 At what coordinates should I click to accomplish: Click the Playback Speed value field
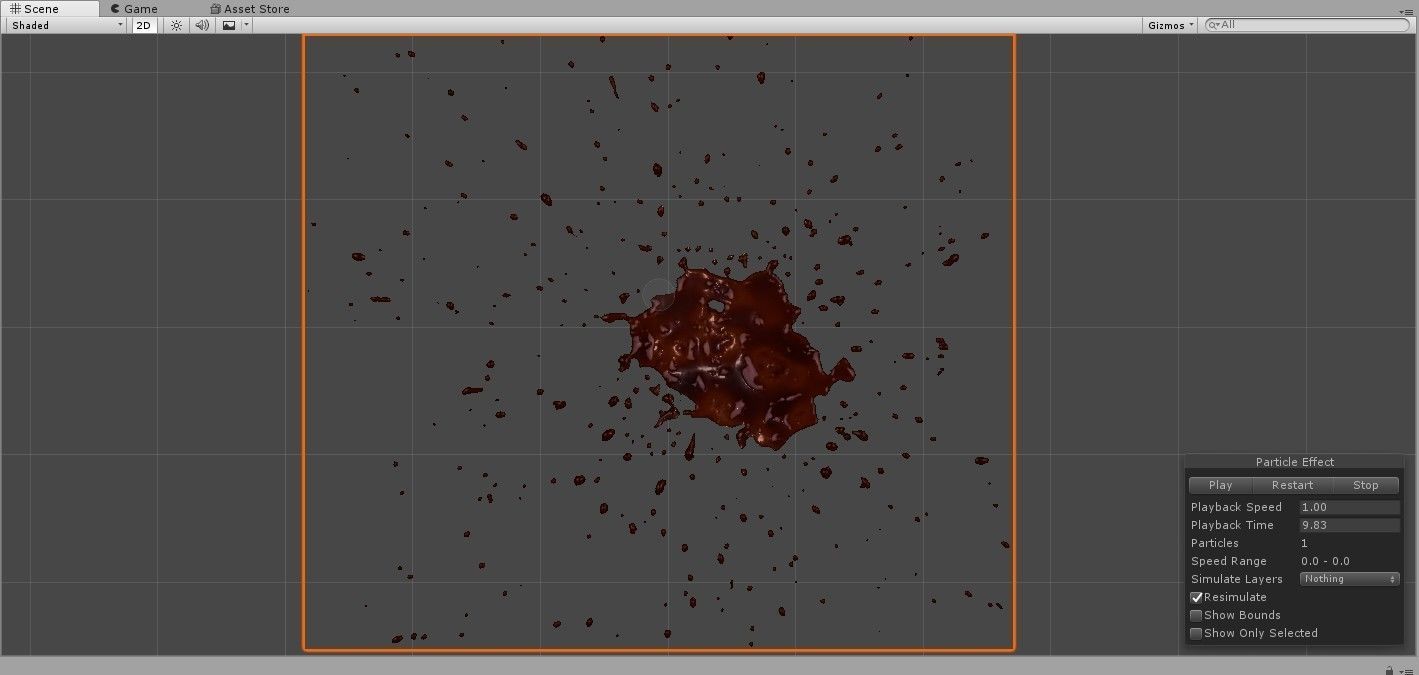[x=1349, y=507]
